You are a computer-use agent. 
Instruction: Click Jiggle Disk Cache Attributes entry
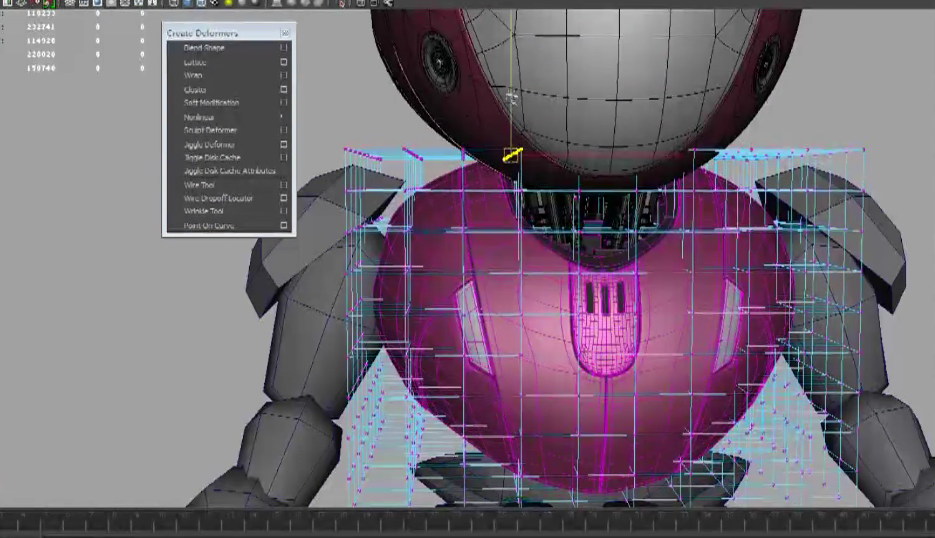click(x=228, y=171)
